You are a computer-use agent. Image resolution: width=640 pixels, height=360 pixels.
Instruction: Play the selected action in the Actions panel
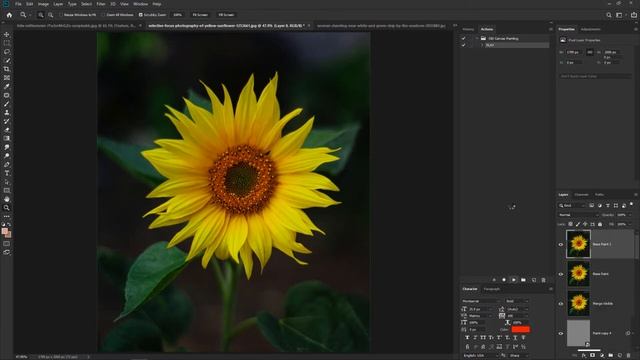click(513, 280)
